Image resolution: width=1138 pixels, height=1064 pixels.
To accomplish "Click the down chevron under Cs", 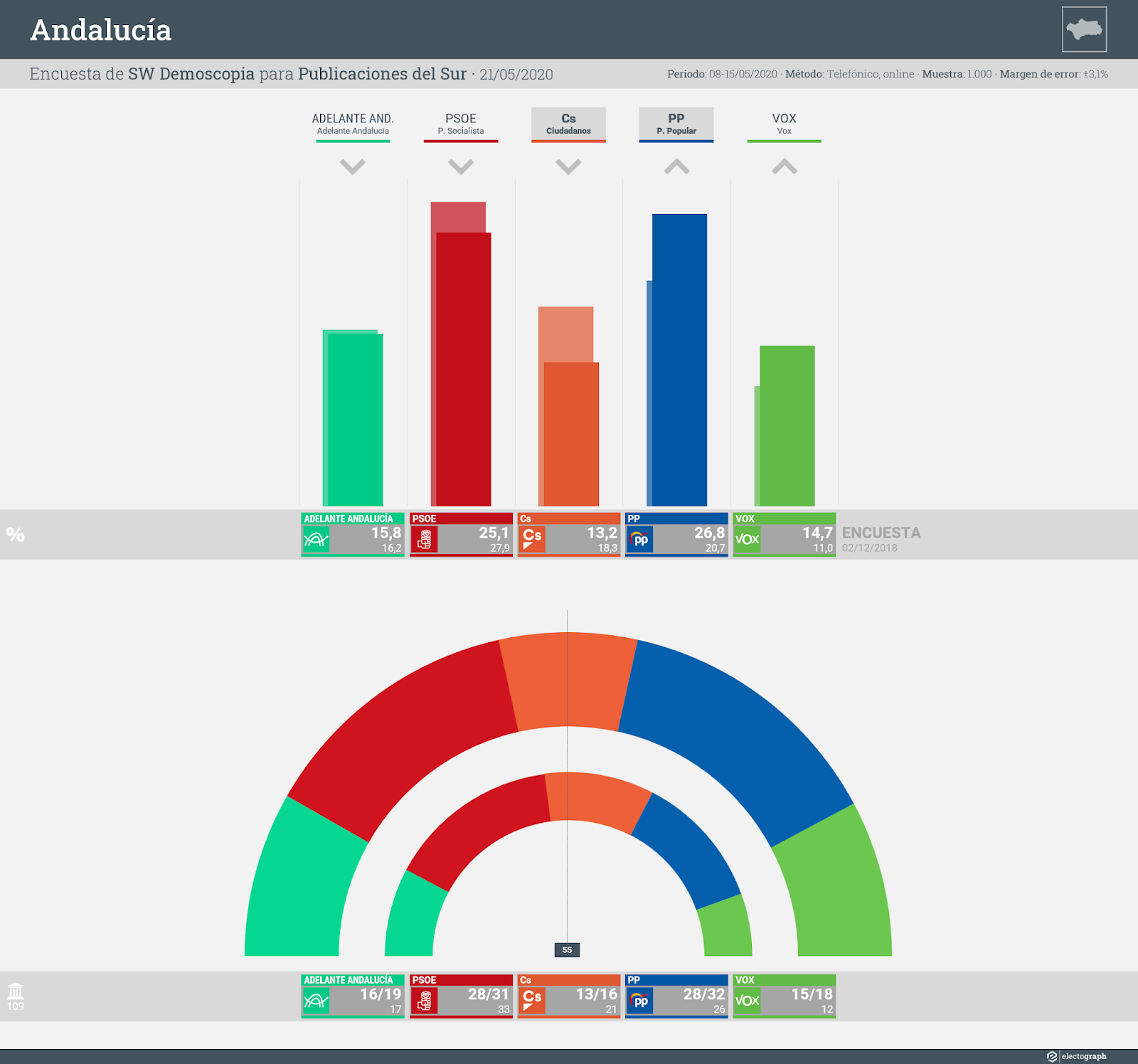I will [x=568, y=167].
